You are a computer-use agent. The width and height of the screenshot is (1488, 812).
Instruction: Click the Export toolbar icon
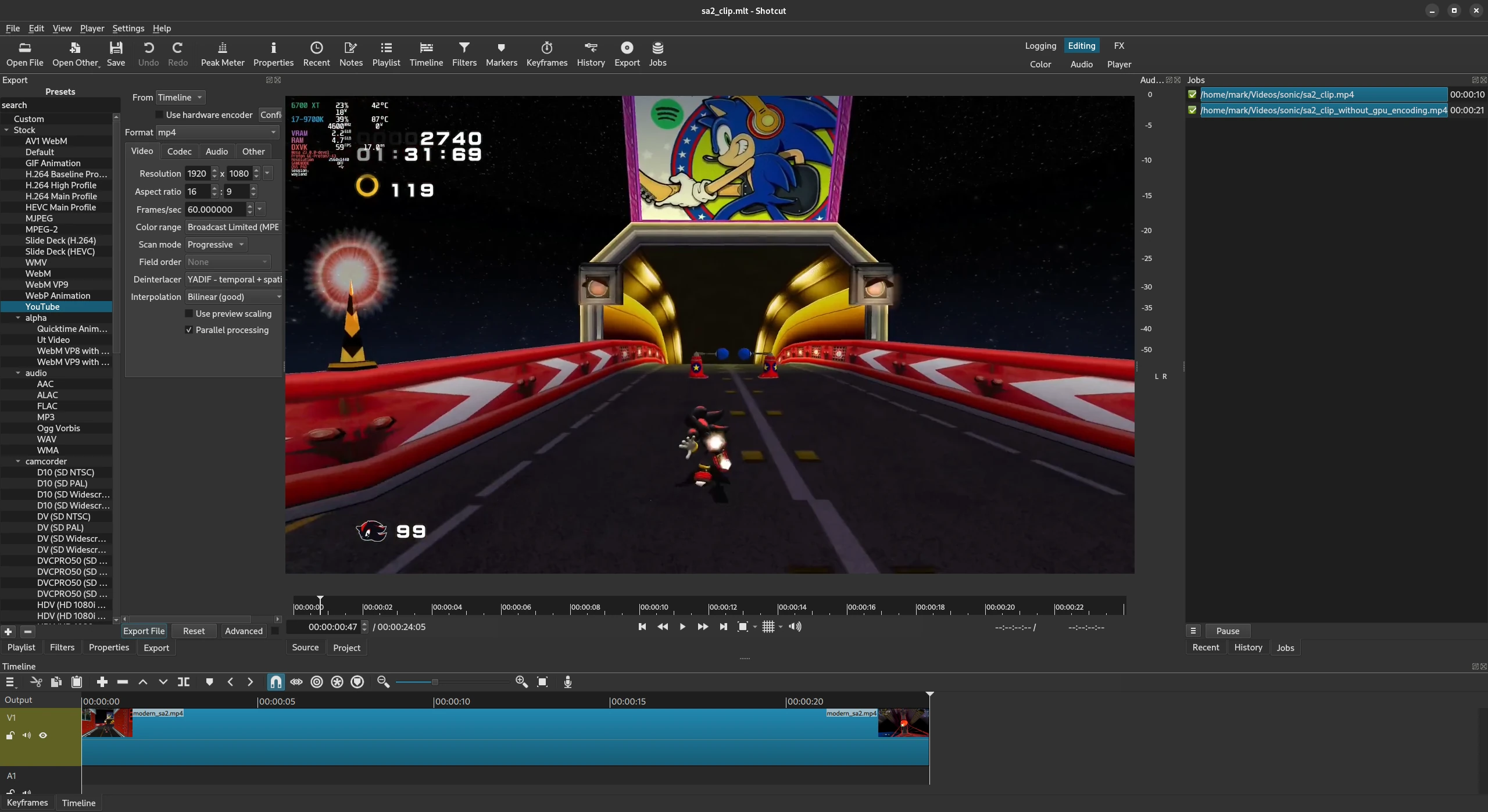click(627, 54)
